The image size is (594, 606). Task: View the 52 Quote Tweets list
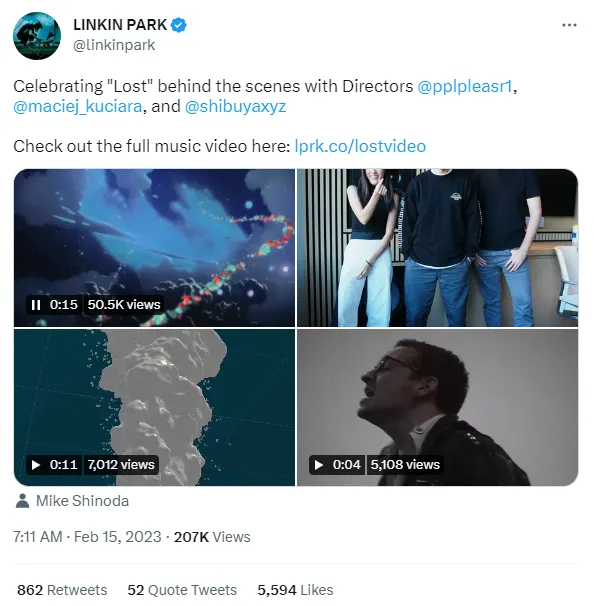coord(182,590)
